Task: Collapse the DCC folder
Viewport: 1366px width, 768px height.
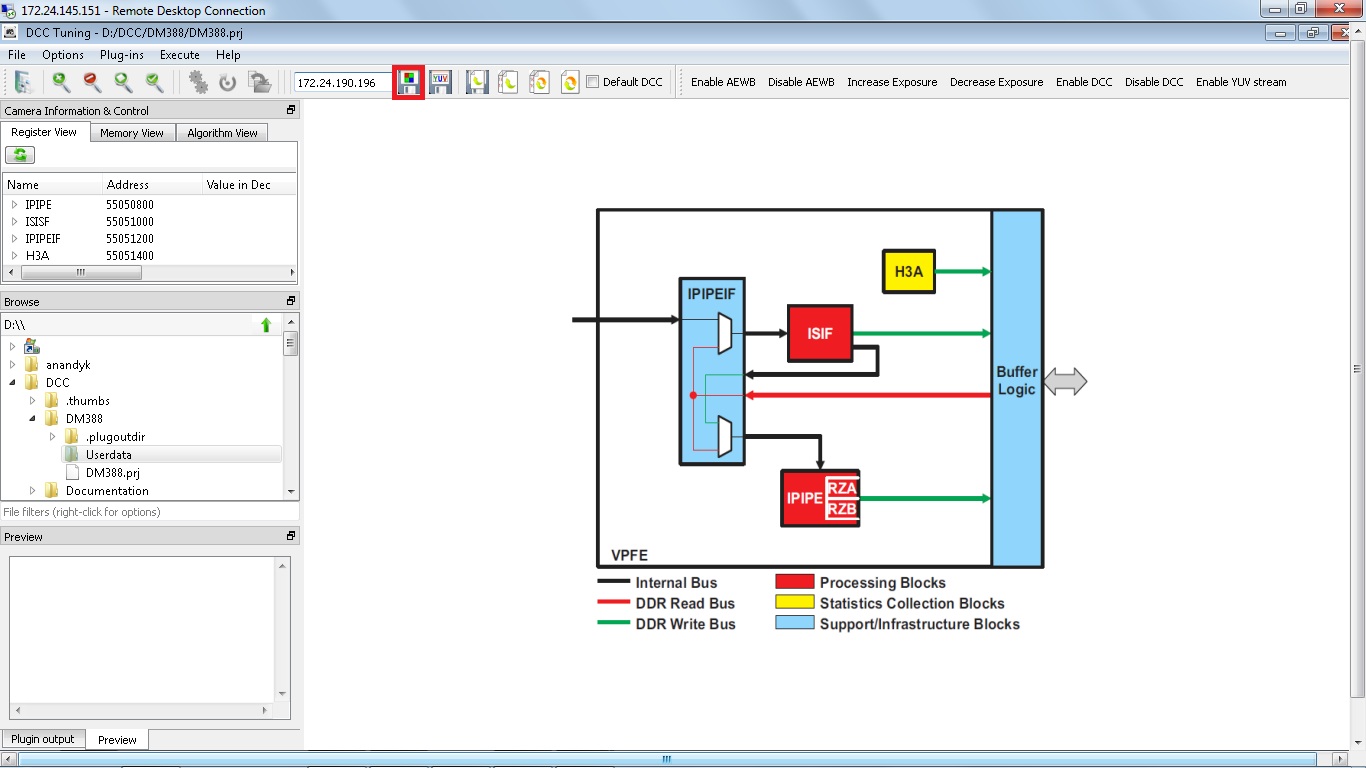Action: pos(13,383)
